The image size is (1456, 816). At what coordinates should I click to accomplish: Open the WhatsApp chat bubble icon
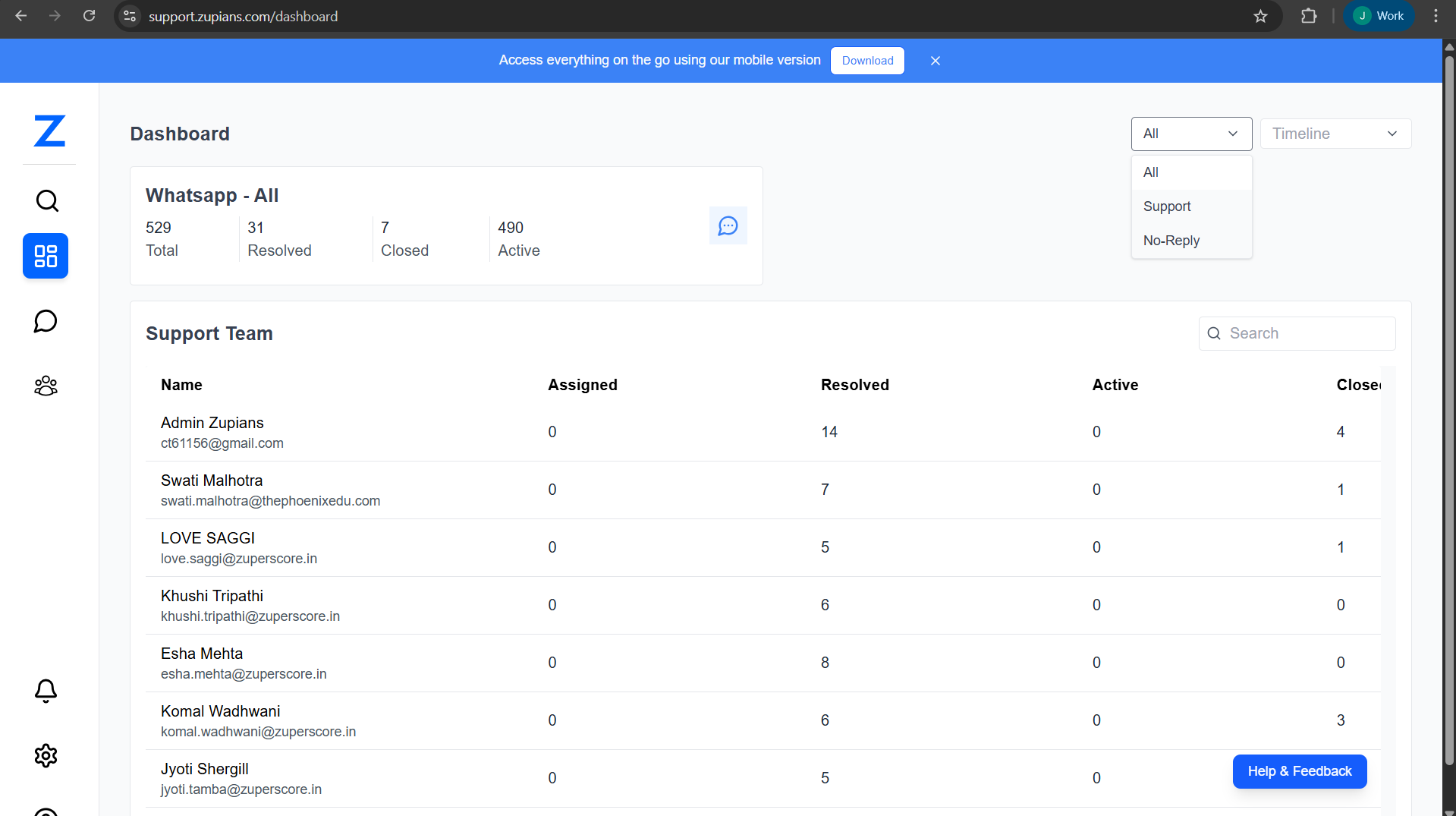tap(728, 225)
